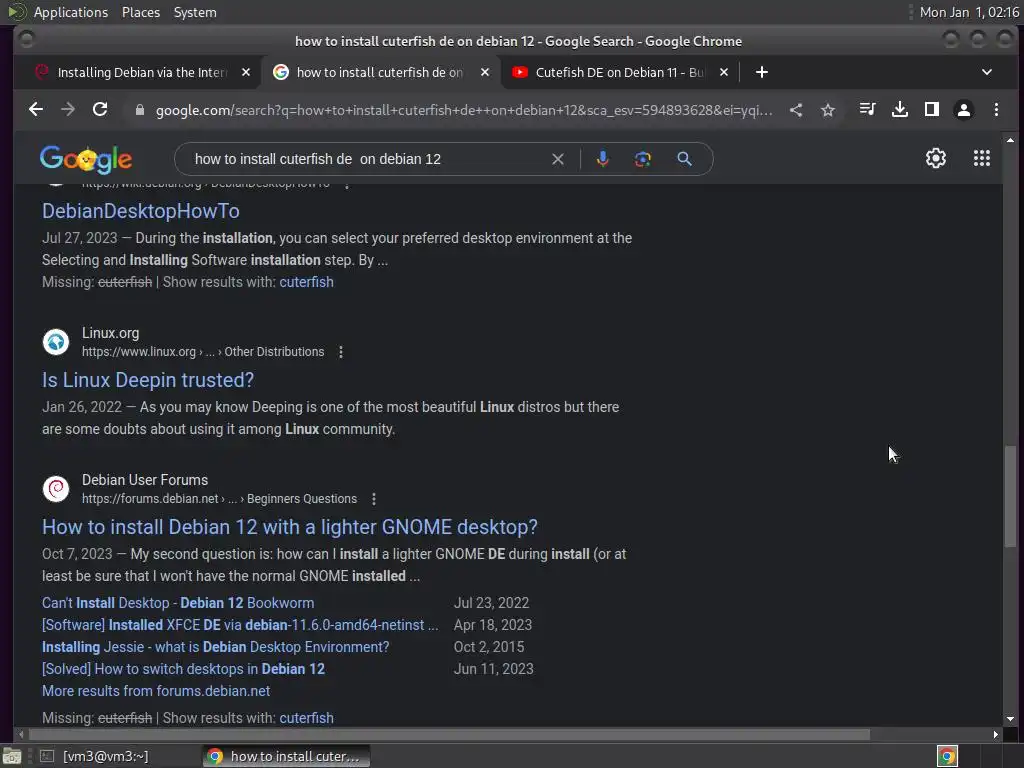This screenshot has height=768, width=1024.
Task: Click the vertical scrollbar thumb
Action: coord(1010,497)
